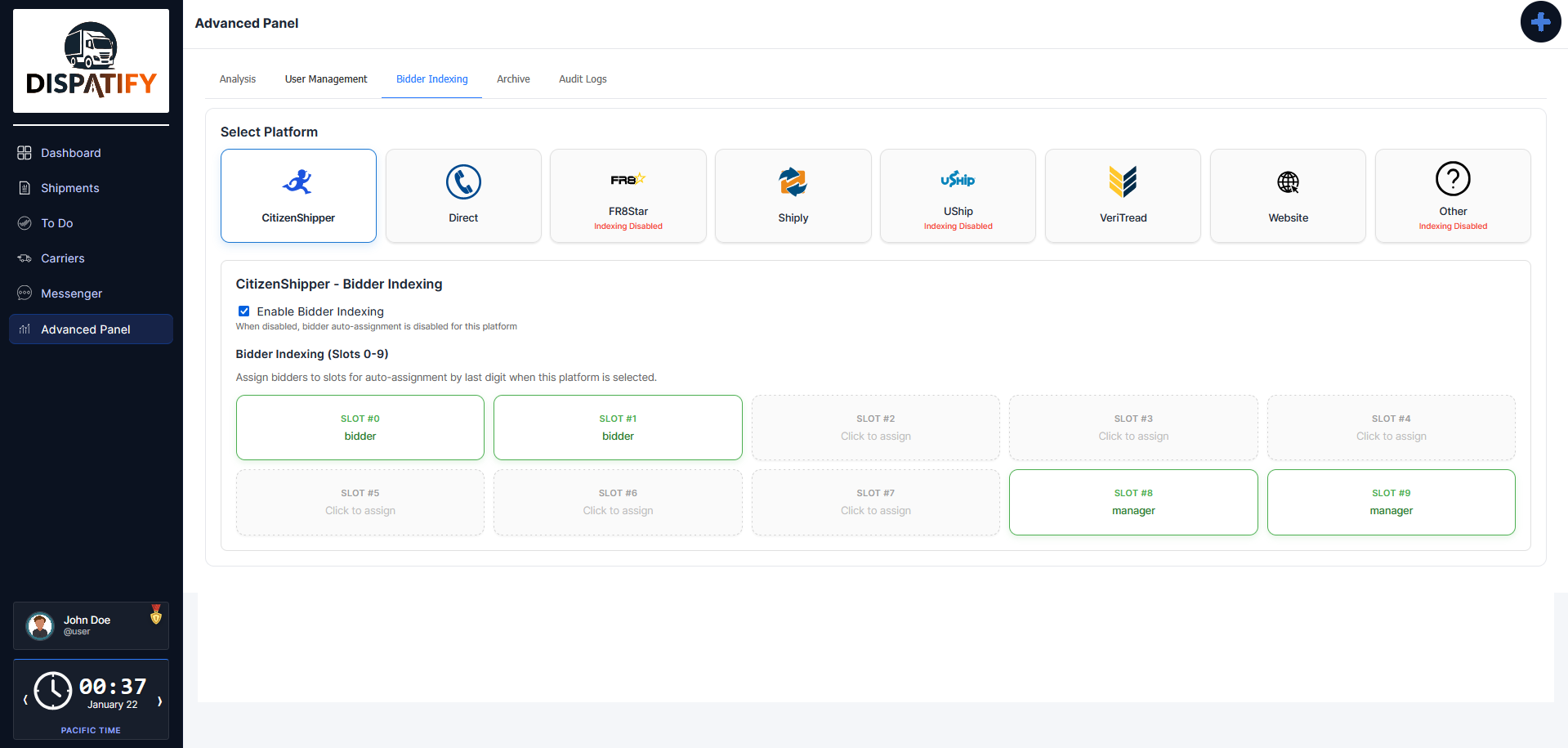Click the Dispatify truck logo
Screen dimensions: 1568x748
(x=91, y=60)
